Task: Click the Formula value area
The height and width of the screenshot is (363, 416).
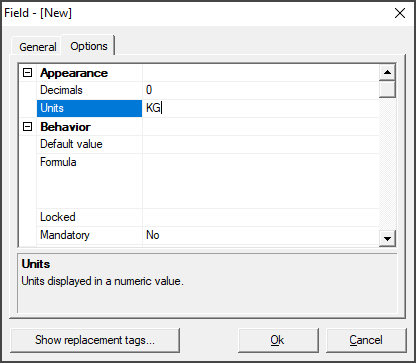Action: coord(261,181)
